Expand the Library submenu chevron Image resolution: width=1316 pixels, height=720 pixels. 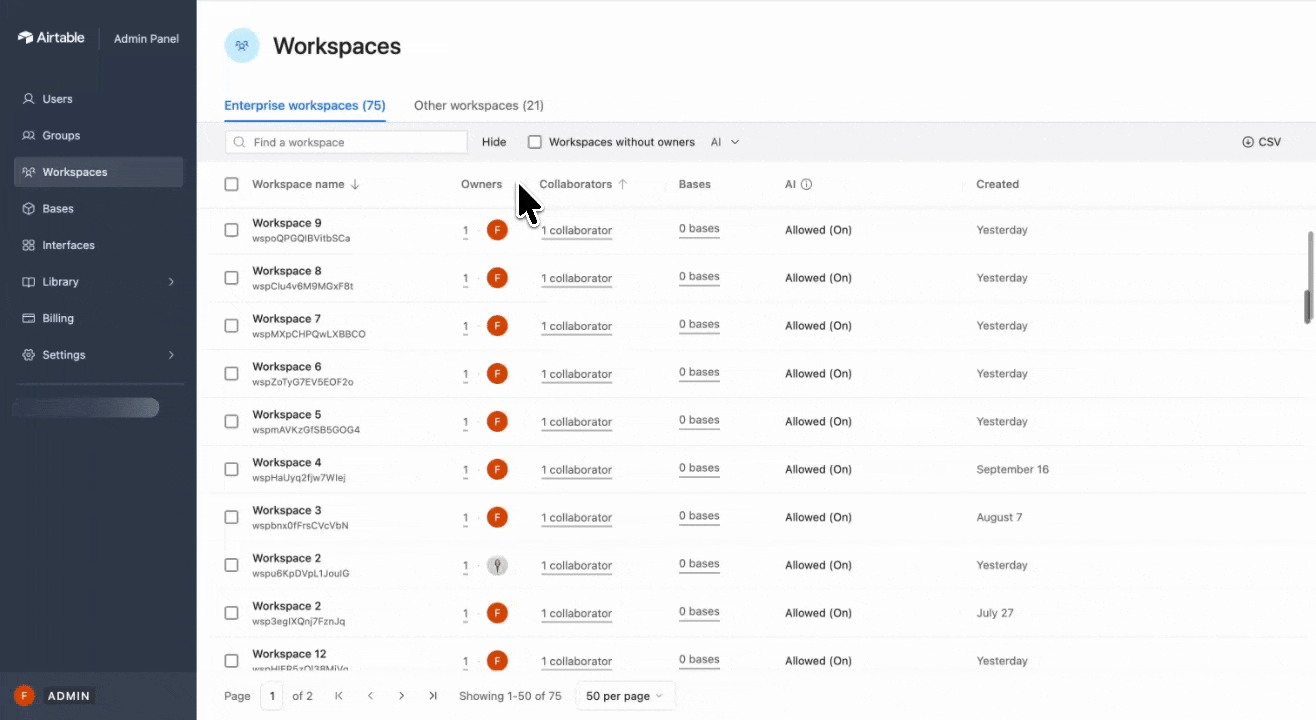[x=171, y=282]
